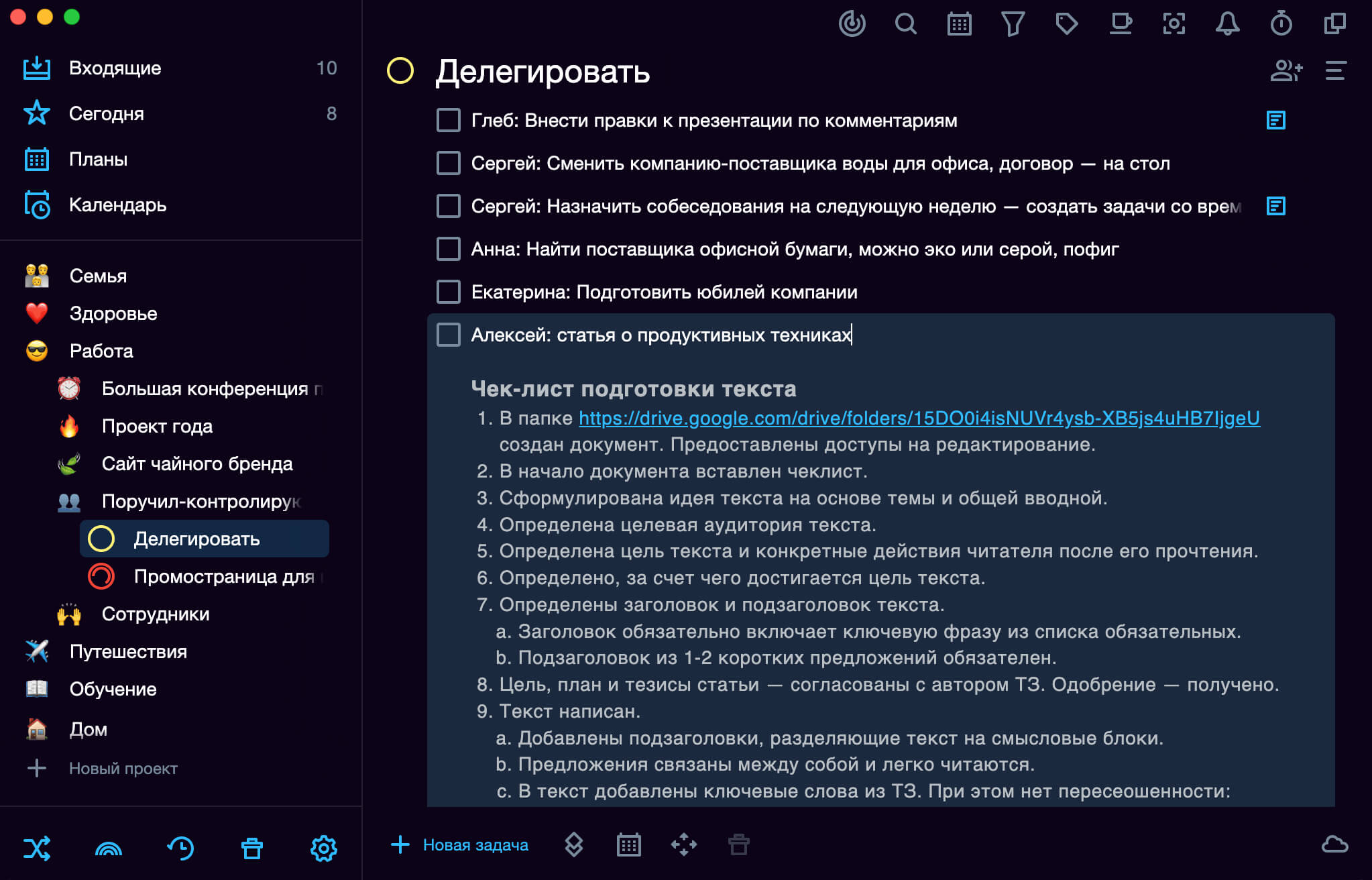Screen dimensions: 1372x880
Task: Click the delete trash icon in bottom bar
Action: (x=738, y=845)
